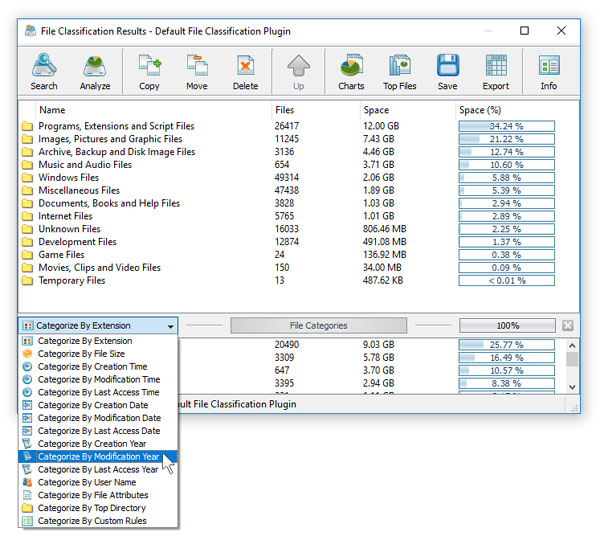Screen dimensions: 600x536
Task: Click the lower list scrollbar up arrow
Action: (x=572, y=345)
